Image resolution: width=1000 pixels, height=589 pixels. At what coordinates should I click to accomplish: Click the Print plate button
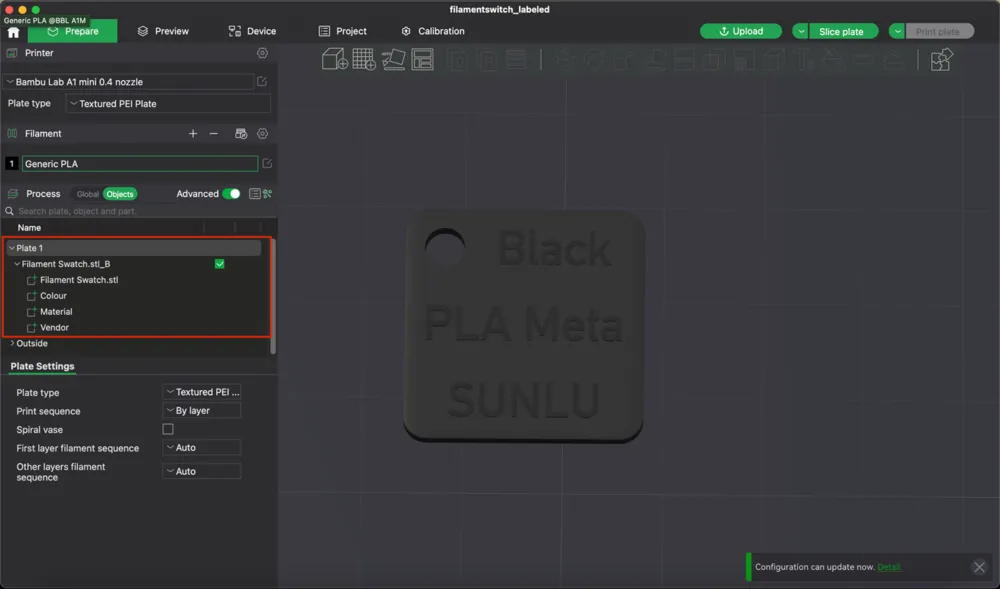(939, 31)
